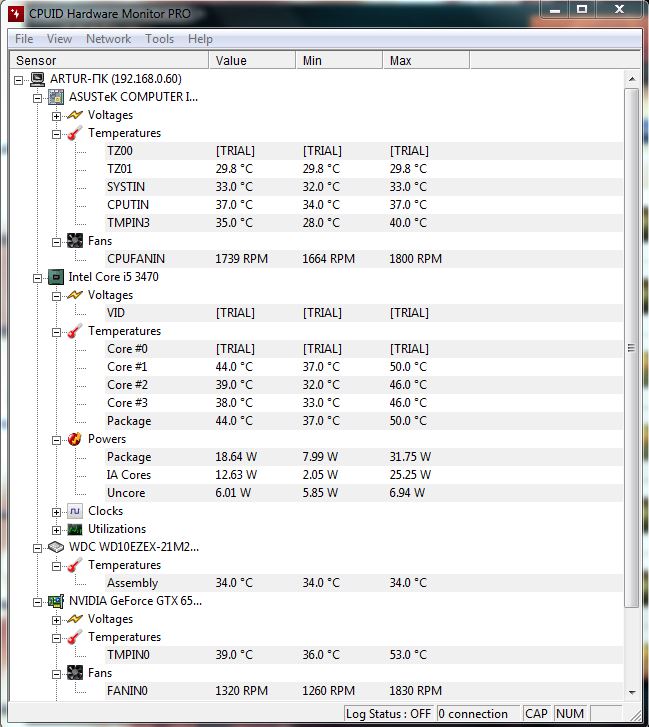
Task: Click the fan icon under ASUSTeK COMPUTER
Action: (x=75, y=241)
